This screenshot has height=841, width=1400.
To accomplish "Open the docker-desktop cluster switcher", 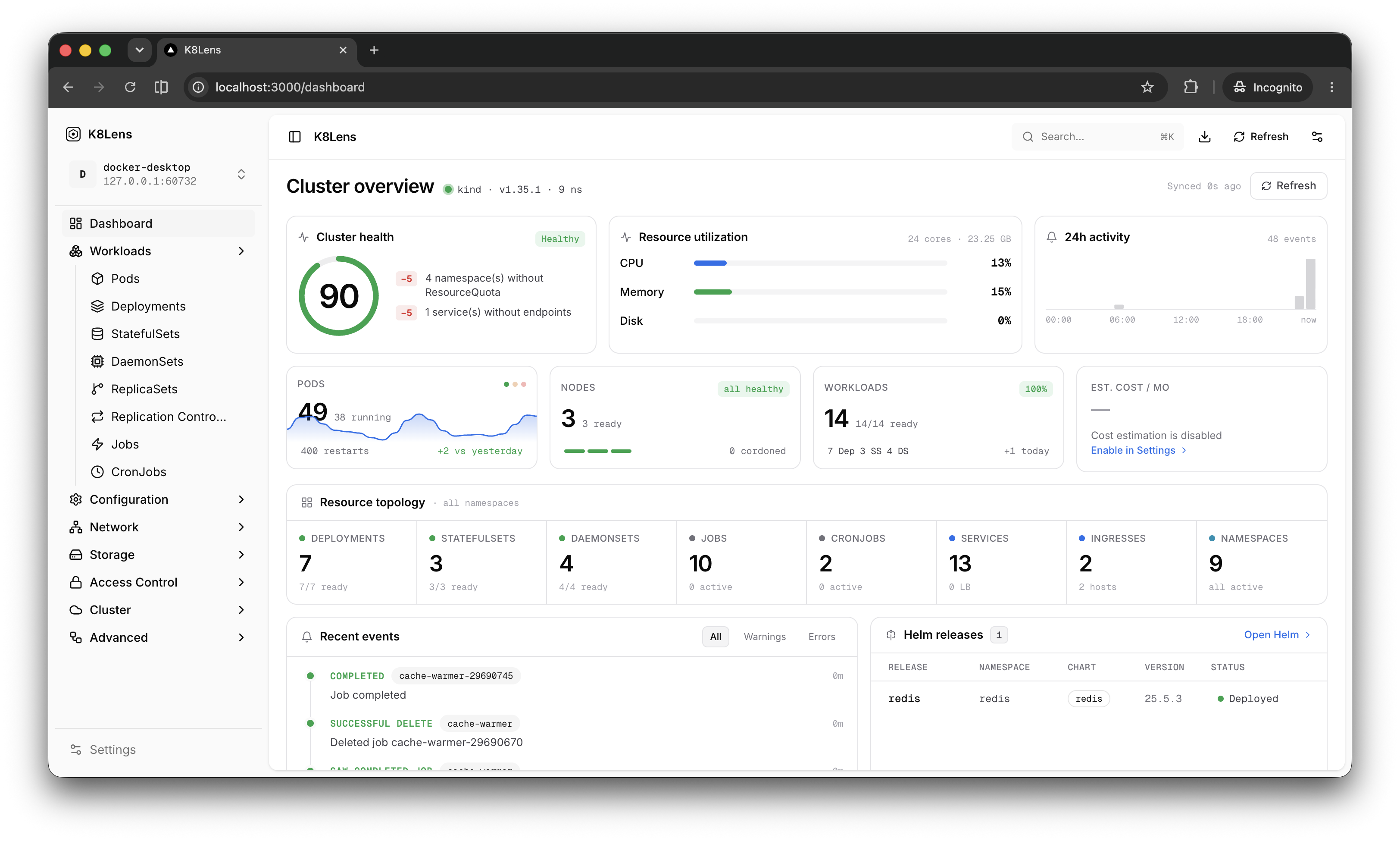I will (x=159, y=174).
